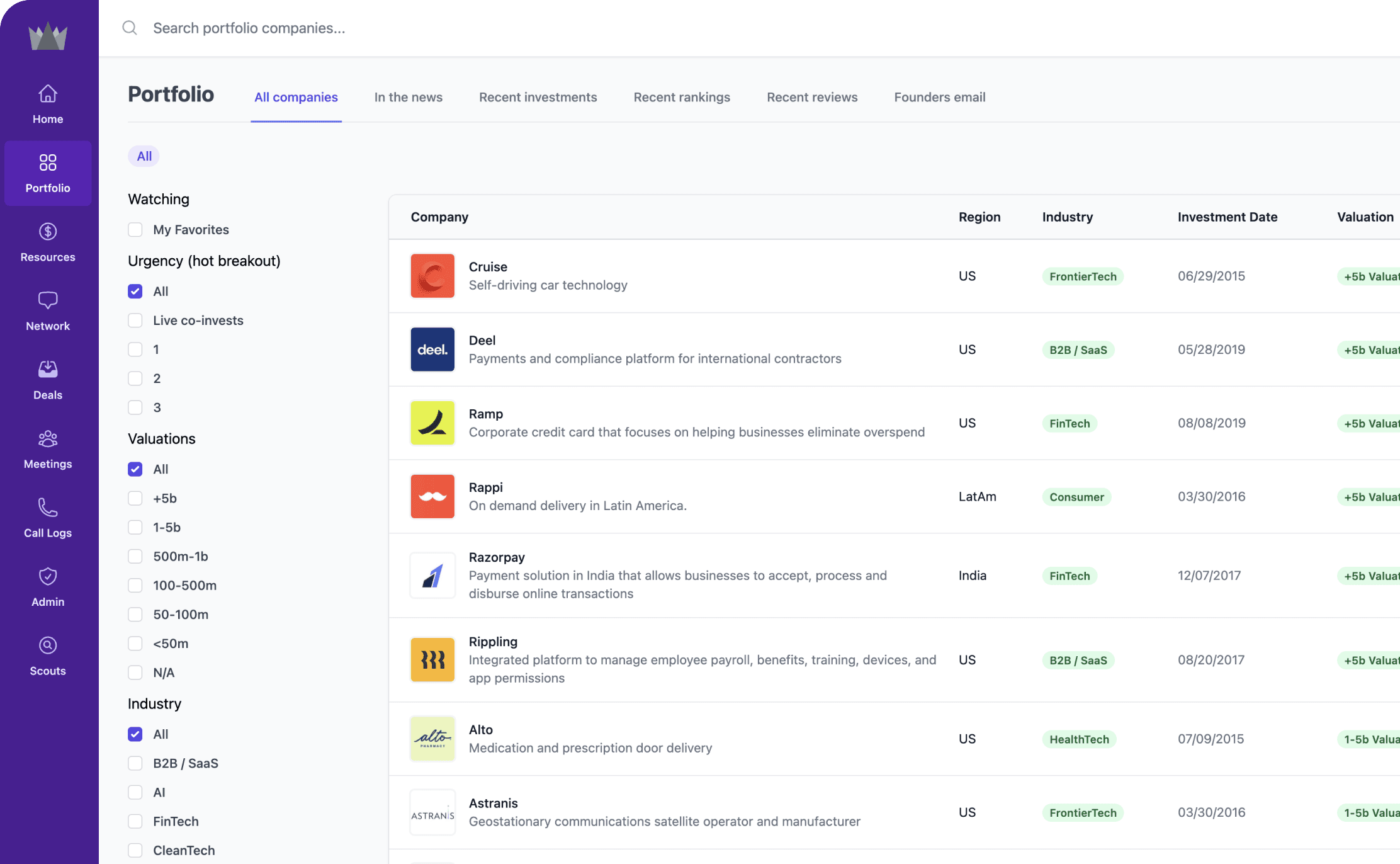Switch to In the news tab
Screen dimensions: 1400x864
408,97
